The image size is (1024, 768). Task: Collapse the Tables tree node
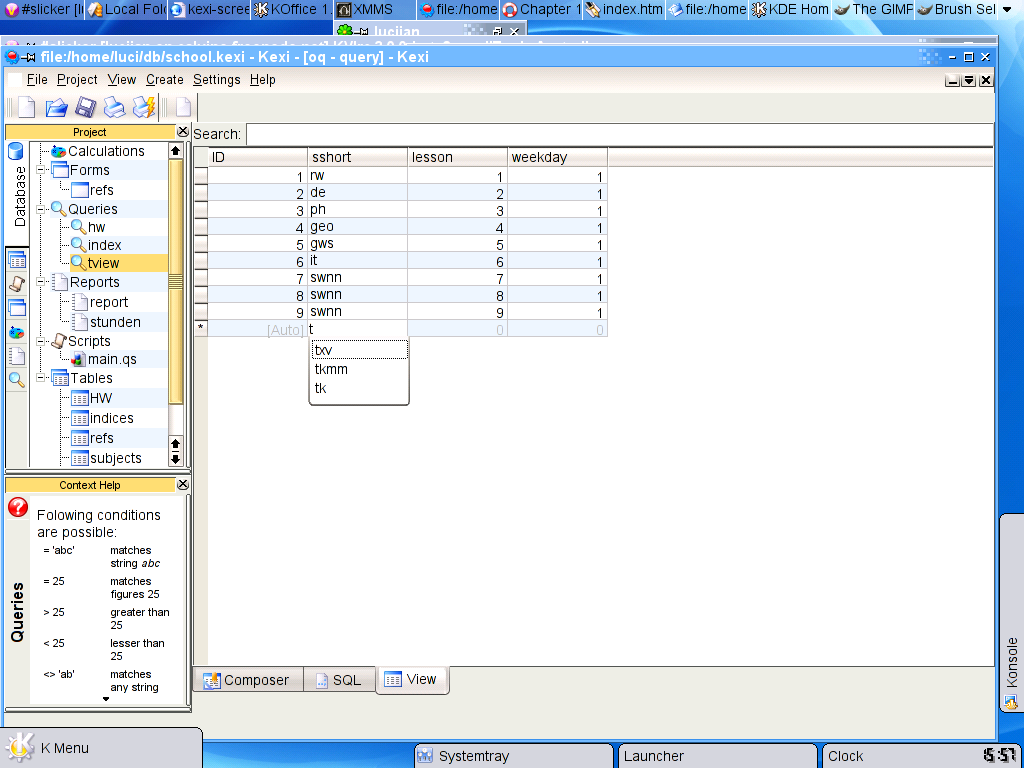point(42,378)
